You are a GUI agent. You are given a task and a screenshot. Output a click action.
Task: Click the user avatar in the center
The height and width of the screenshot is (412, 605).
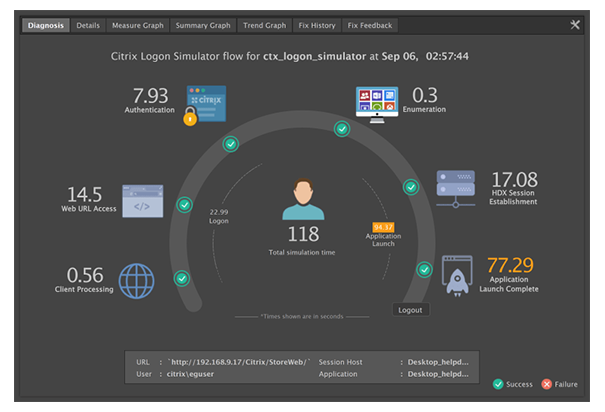tap(303, 199)
